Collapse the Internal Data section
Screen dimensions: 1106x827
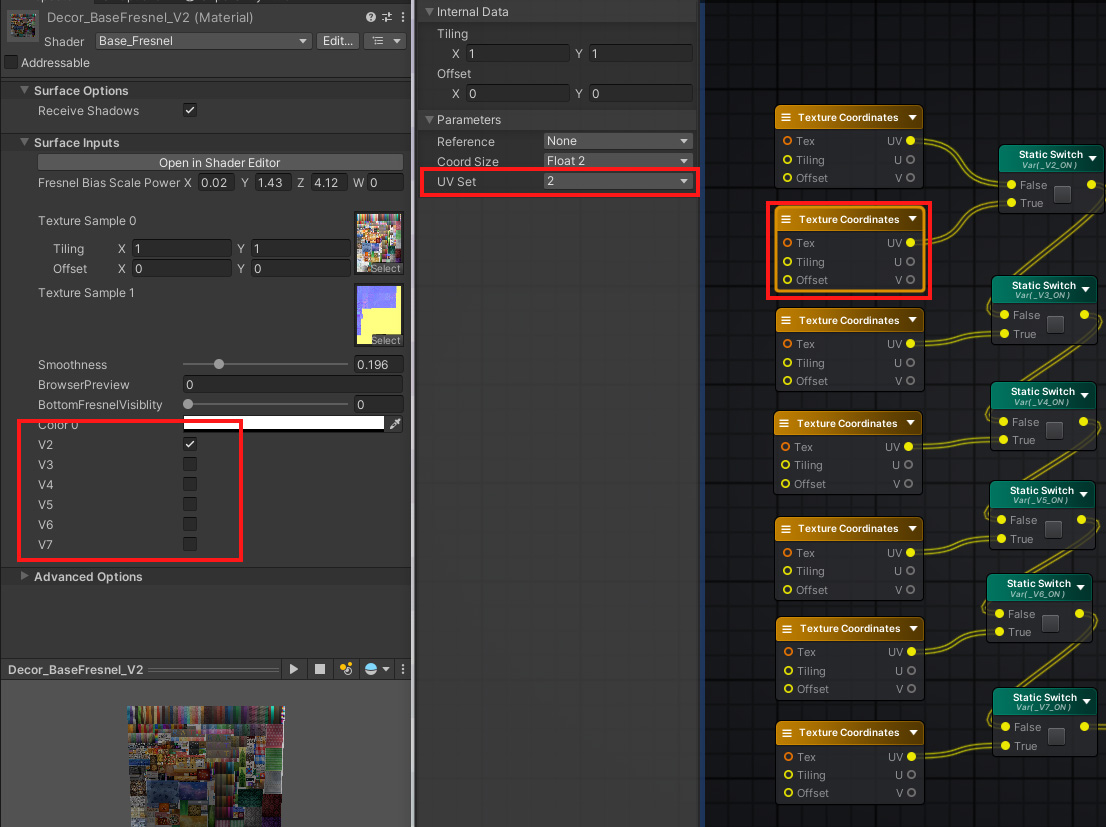(x=429, y=12)
